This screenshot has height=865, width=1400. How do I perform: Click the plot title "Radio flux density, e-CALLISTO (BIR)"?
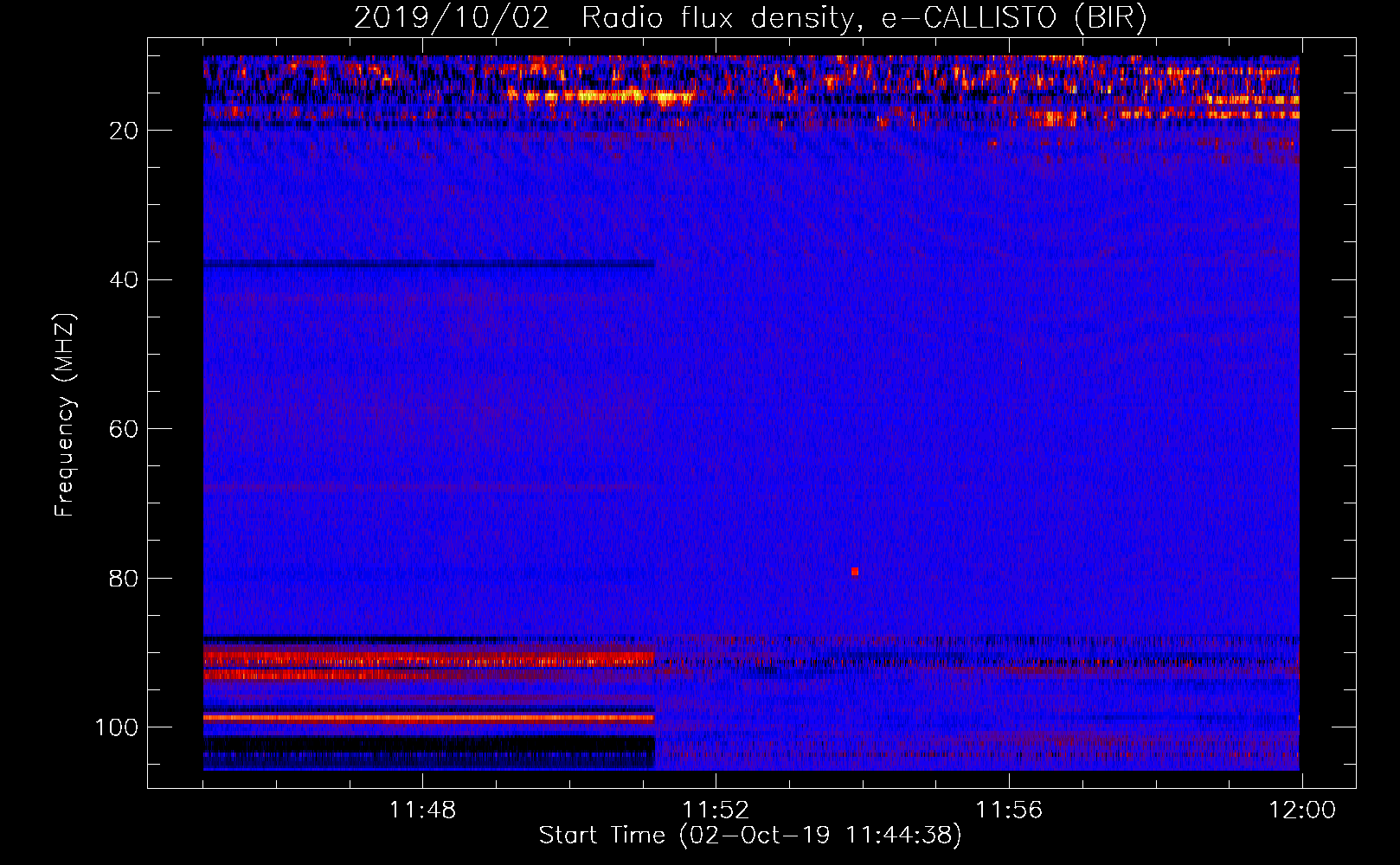point(864,17)
